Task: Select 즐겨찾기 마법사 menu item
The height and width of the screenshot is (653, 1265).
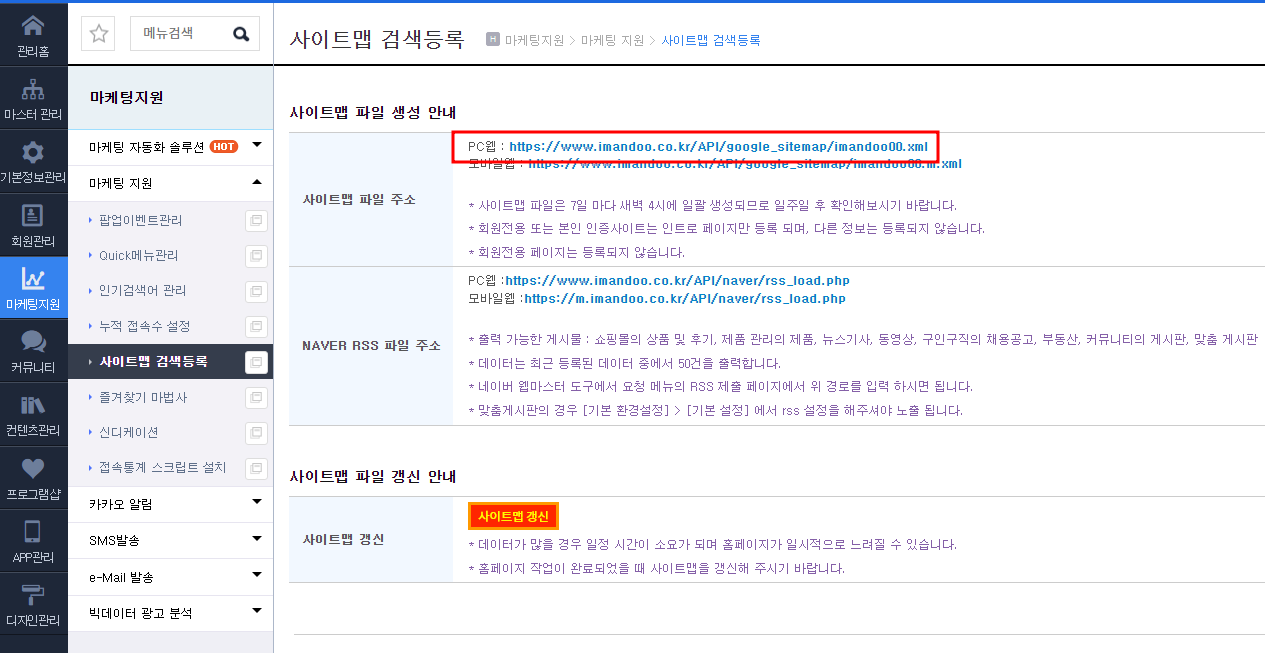Action: (143, 397)
